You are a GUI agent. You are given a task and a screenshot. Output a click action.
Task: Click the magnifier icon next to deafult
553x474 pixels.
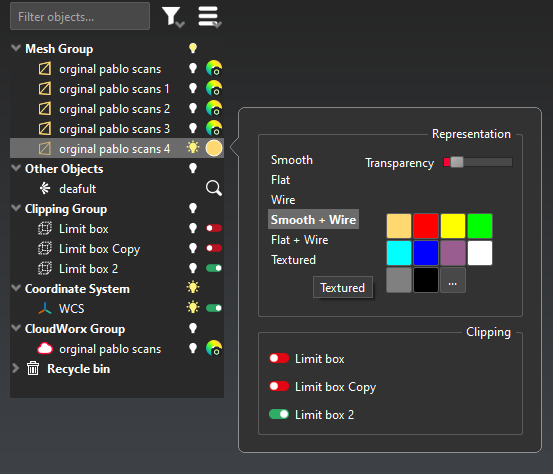214,188
